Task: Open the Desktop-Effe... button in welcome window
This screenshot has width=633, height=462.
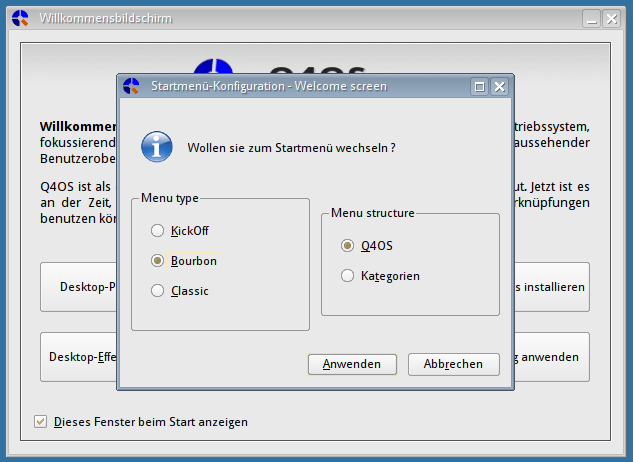Action: click(x=78, y=357)
